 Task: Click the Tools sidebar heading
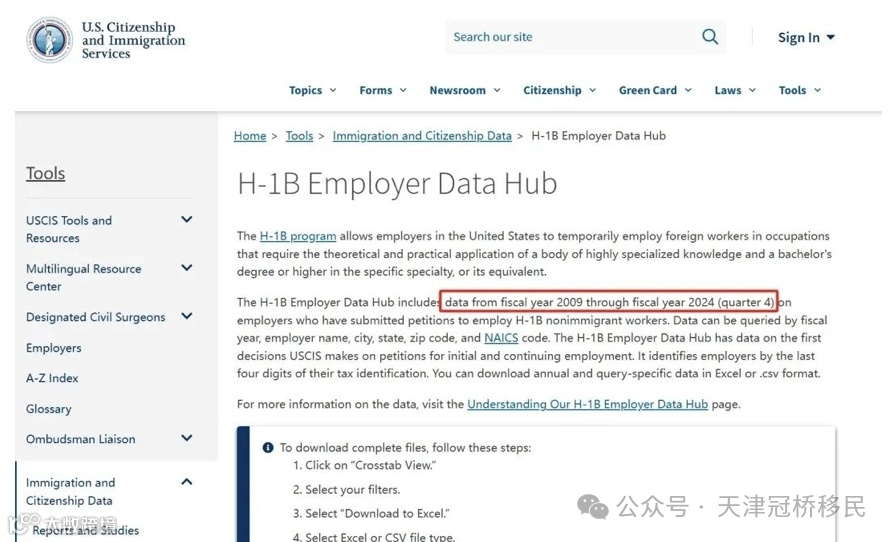tap(46, 173)
